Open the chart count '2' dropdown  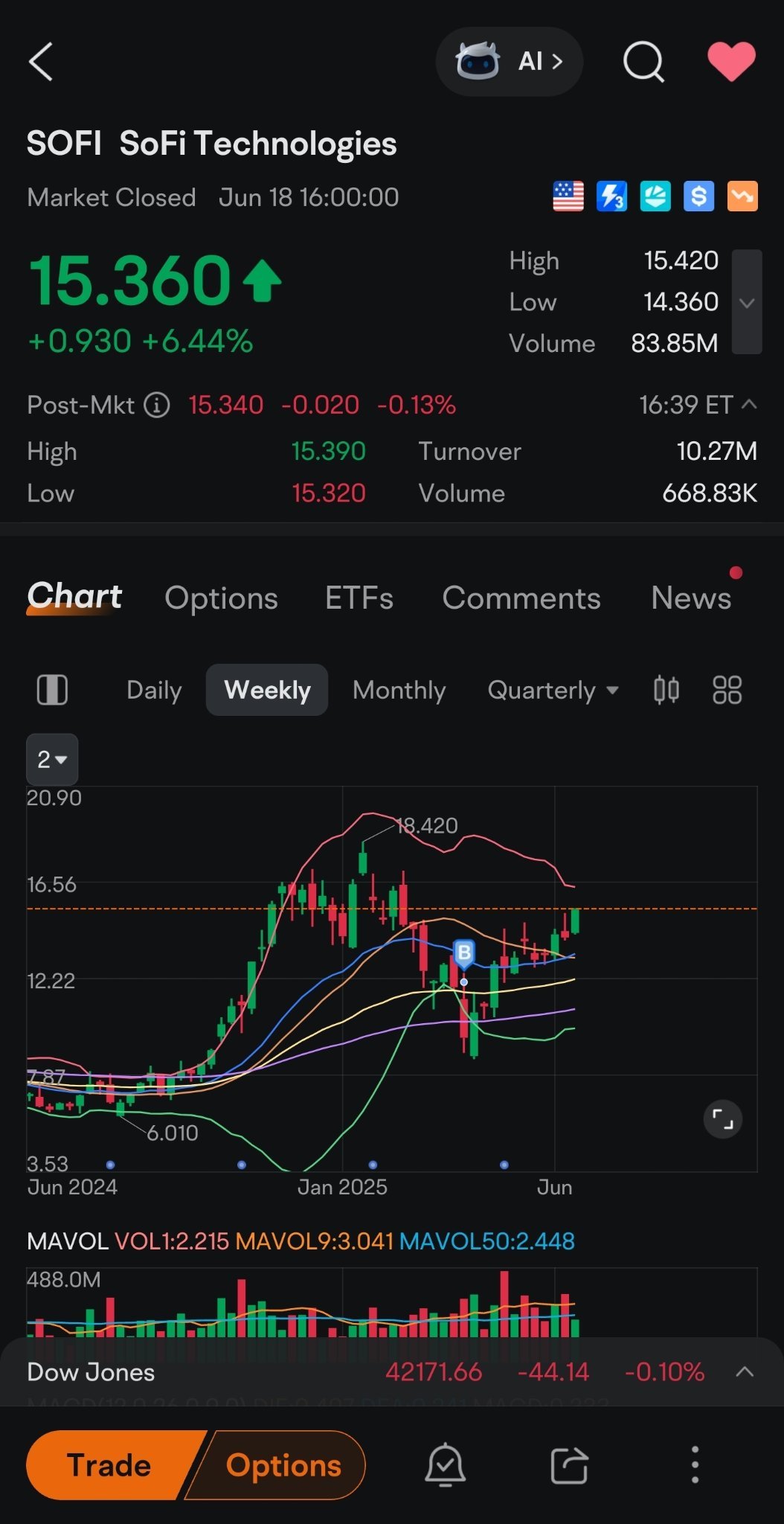coord(52,759)
